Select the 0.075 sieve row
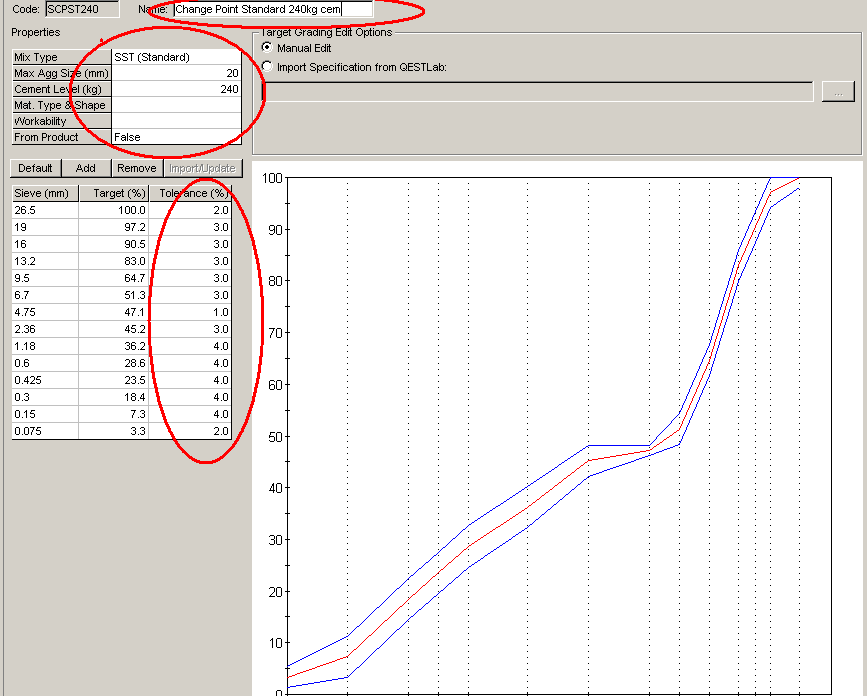Screen dimensions: 867x696 click(44, 431)
